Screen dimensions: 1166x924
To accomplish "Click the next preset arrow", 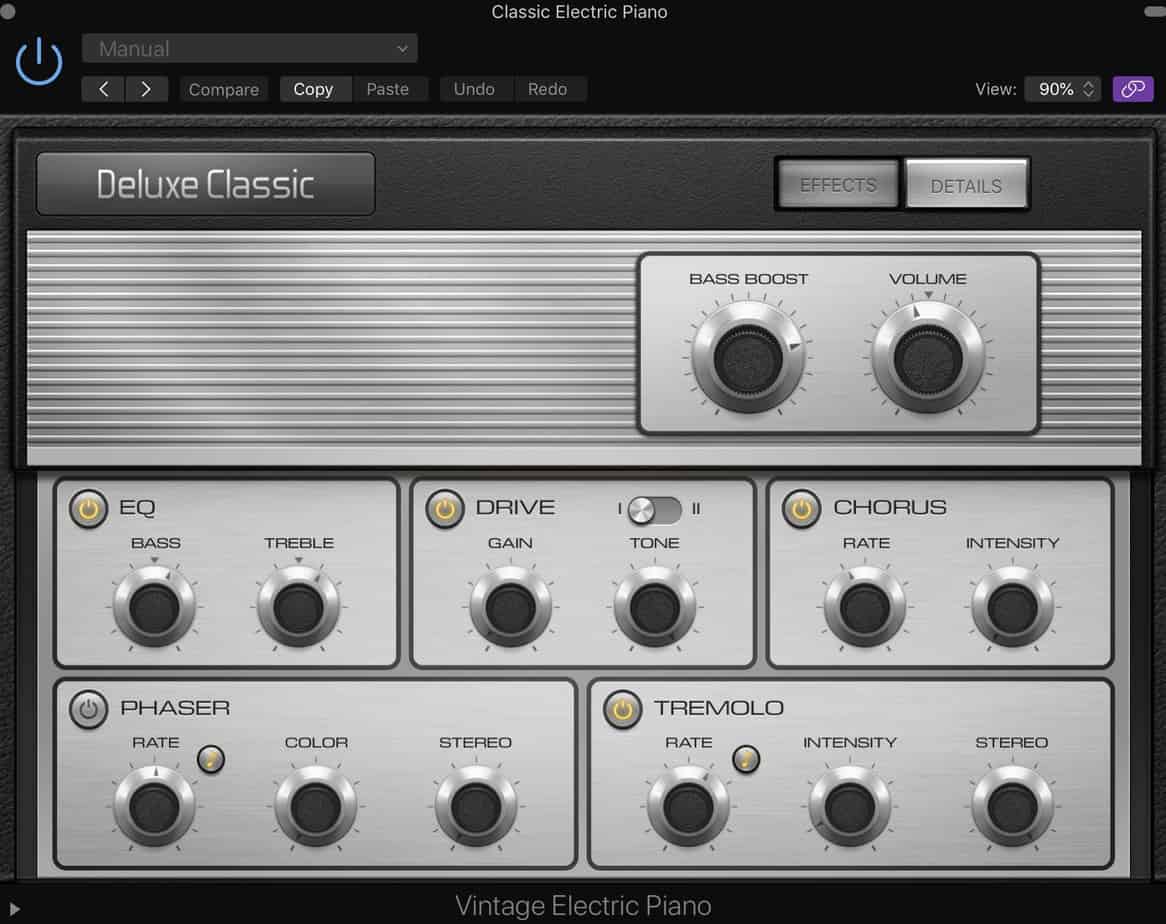I will click(147, 89).
